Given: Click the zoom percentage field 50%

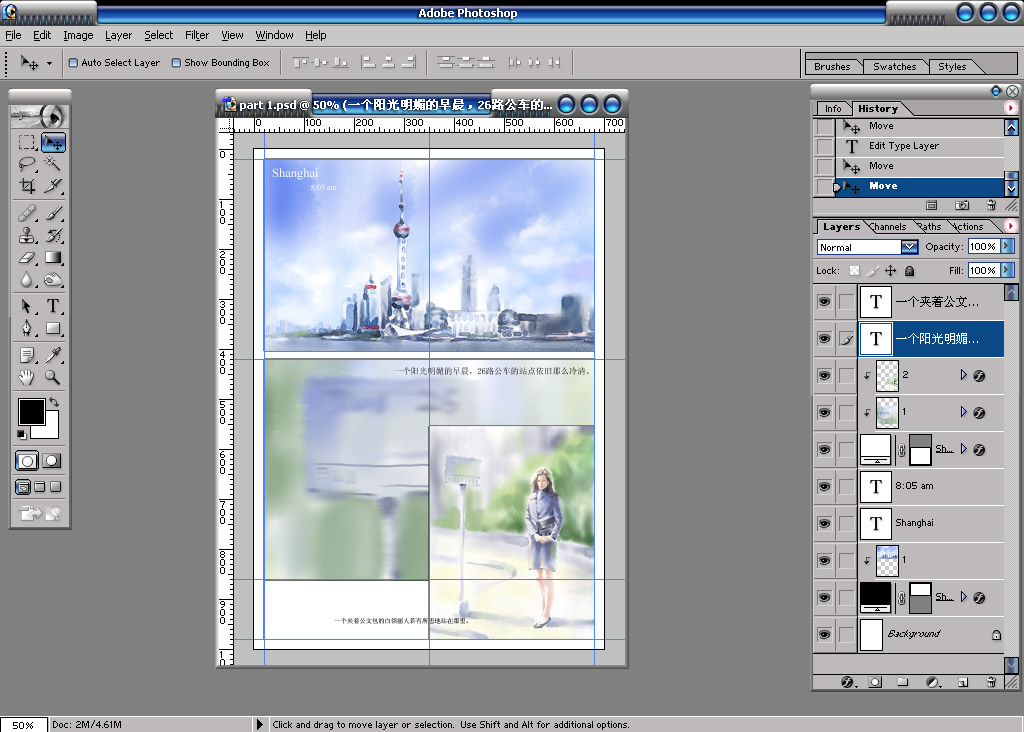Looking at the screenshot, I should tap(23, 725).
